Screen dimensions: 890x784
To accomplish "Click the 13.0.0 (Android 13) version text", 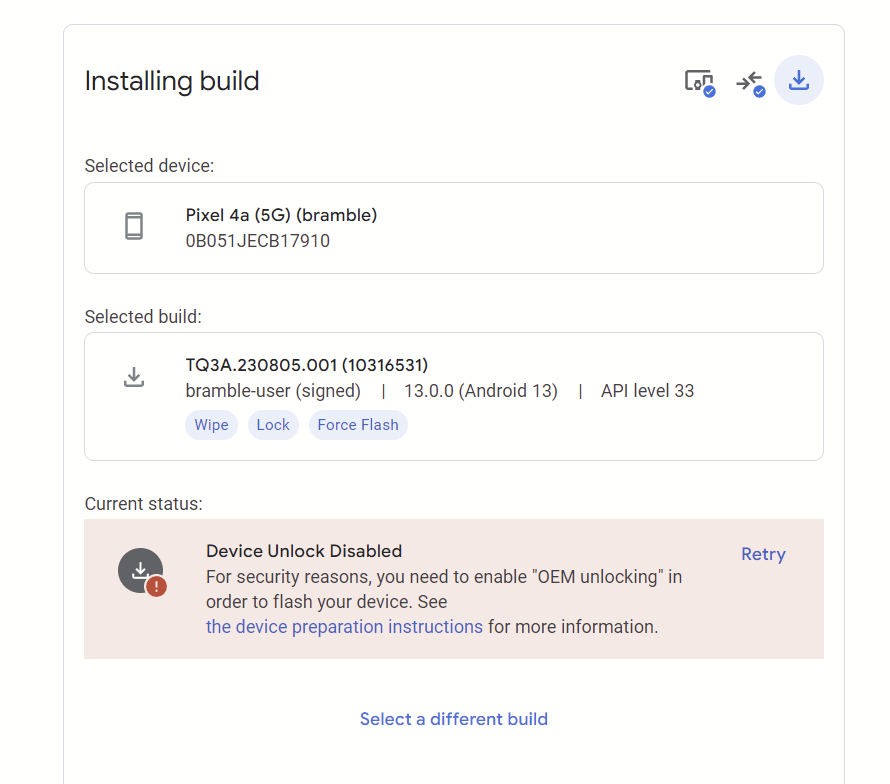I will point(481,391).
